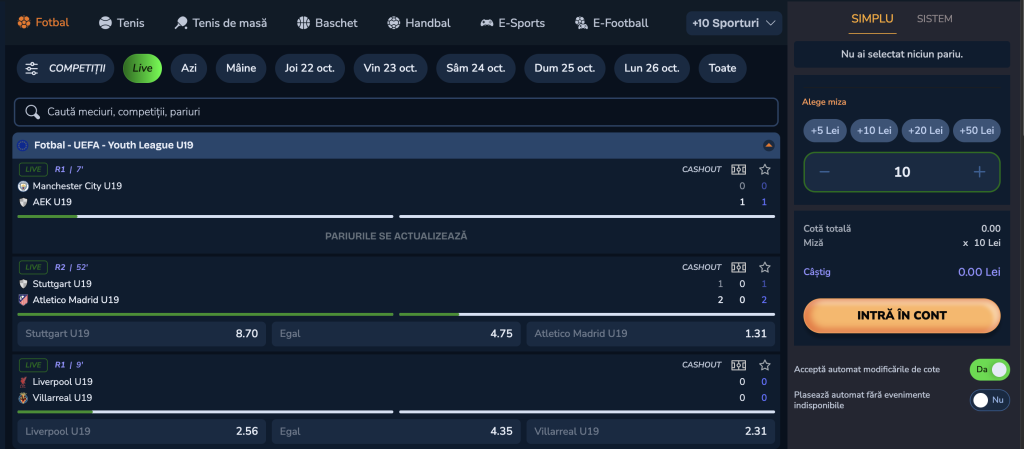Switch betslip to Simplu tab
Image resolution: width=1024 pixels, height=449 pixels.
(x=872, y=19)
